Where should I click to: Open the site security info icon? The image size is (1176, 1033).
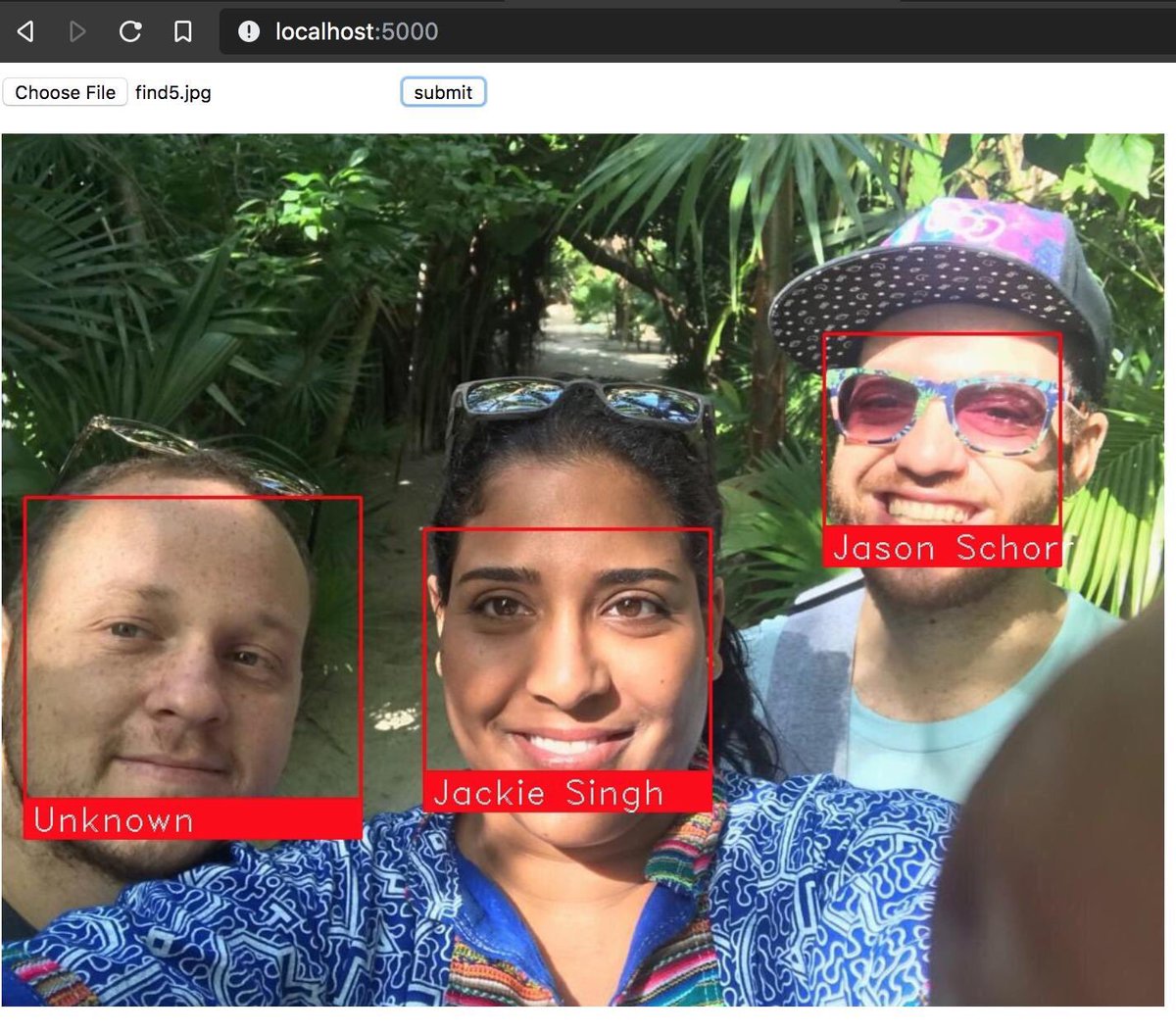(249, 31)
